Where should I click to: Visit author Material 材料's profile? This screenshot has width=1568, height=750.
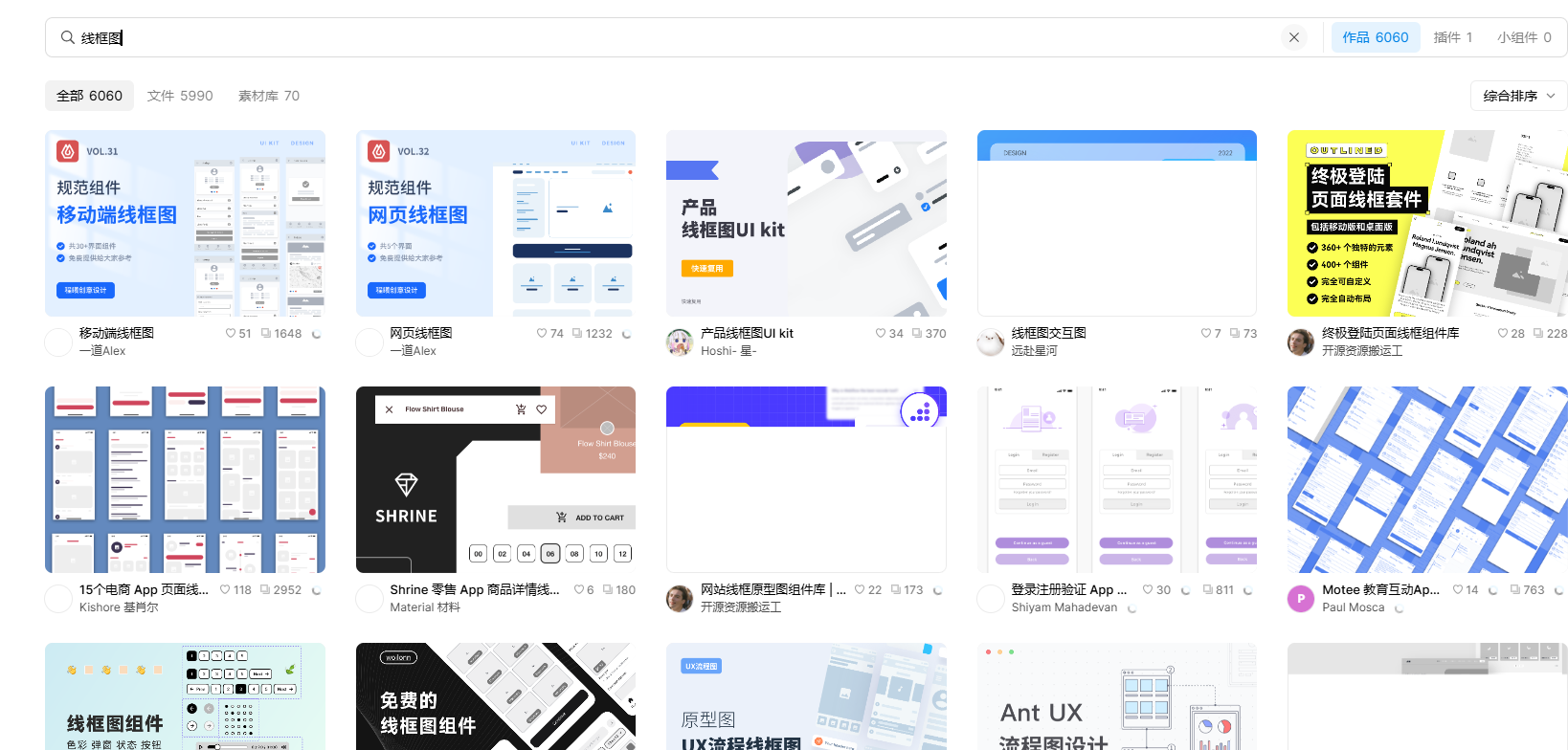coord(425,607)
